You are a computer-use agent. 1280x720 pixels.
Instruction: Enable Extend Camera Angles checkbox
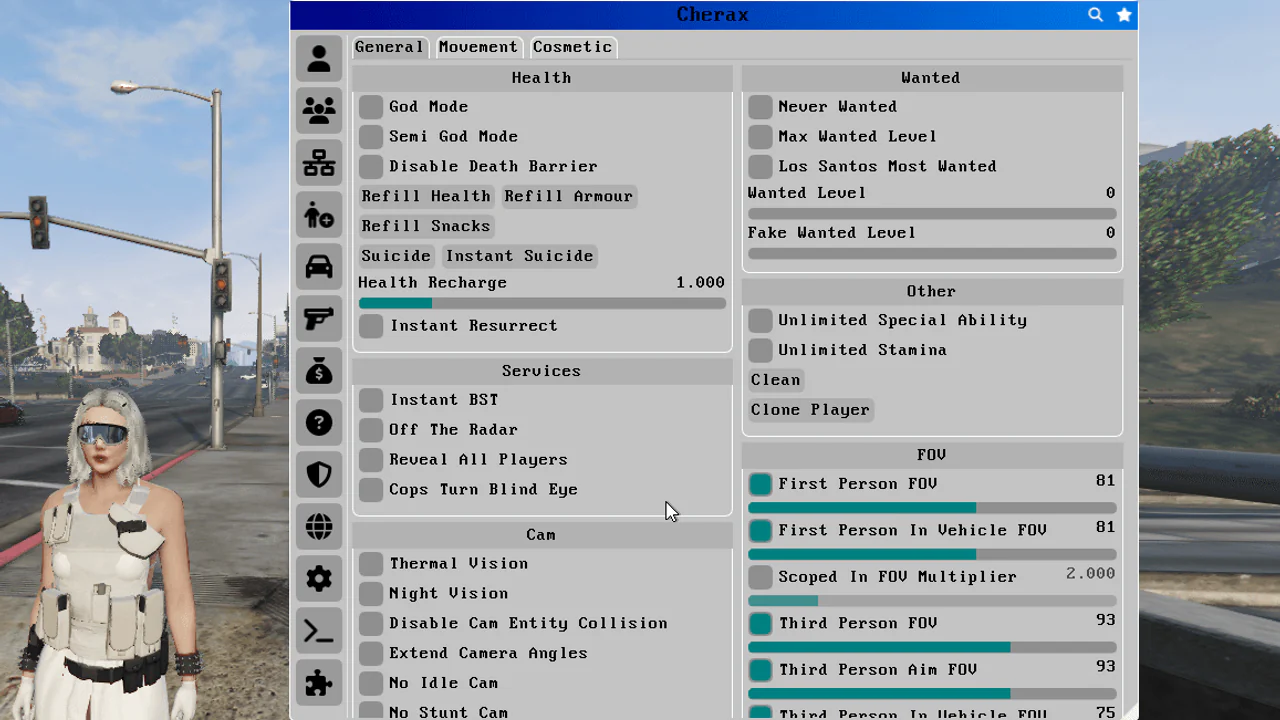371,654
